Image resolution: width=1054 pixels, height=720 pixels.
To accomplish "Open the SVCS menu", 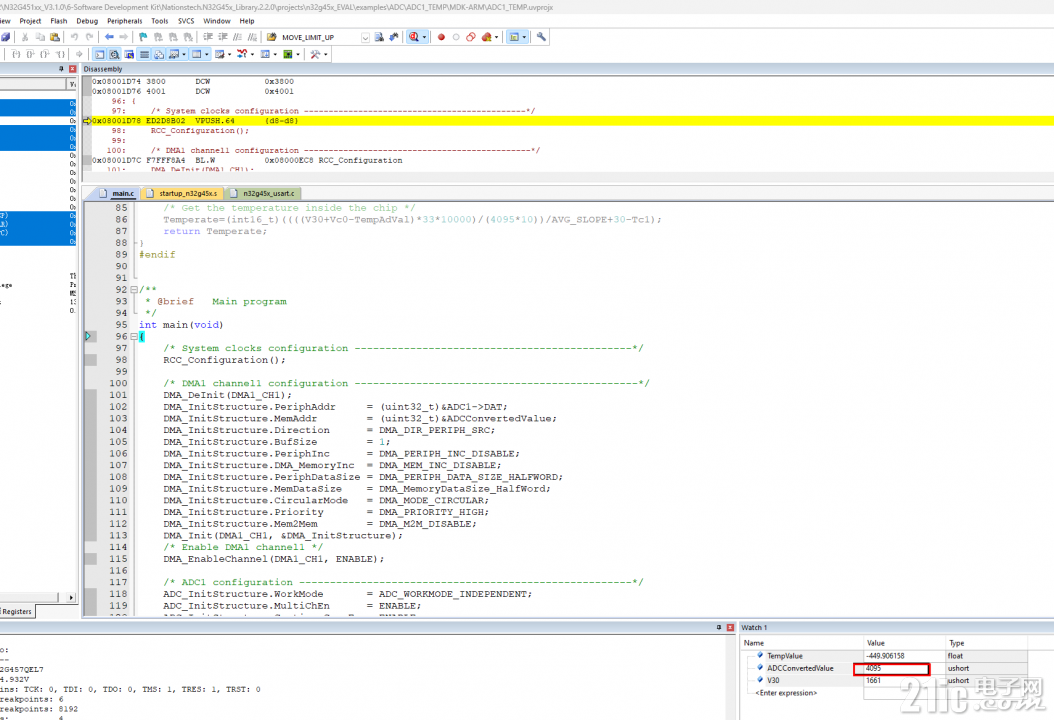I will coord(186,21).
